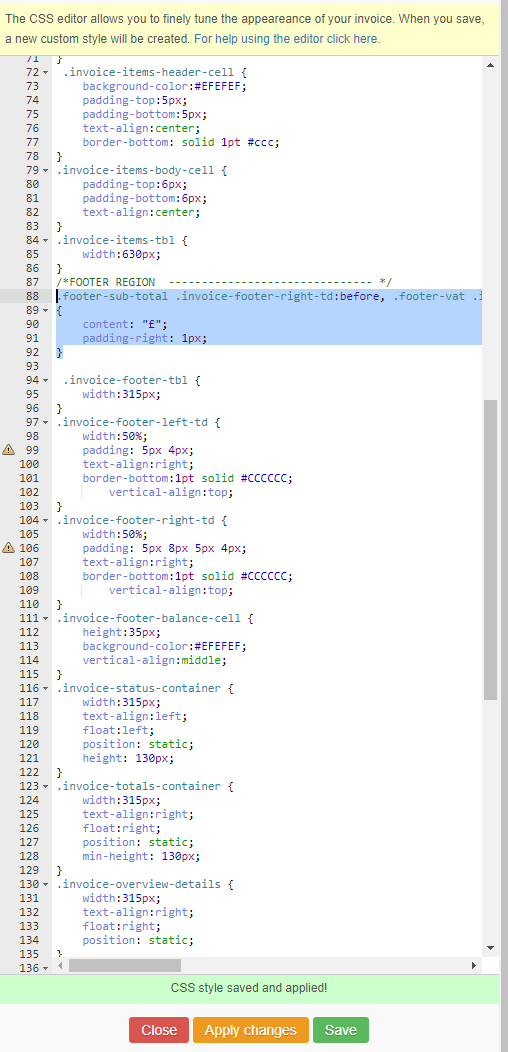Open the editor help link

tap(287, 39)
